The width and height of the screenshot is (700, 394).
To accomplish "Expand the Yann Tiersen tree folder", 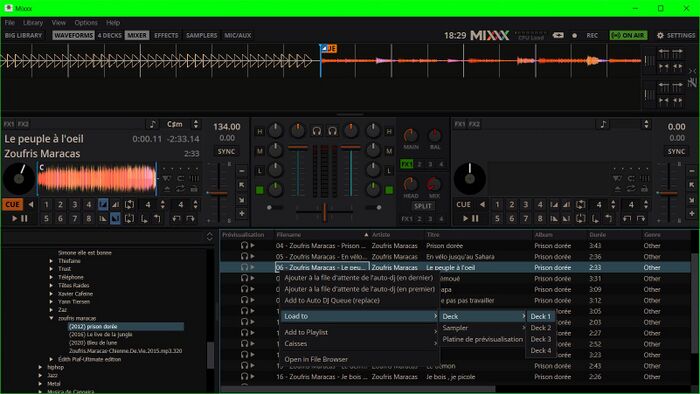I will pos(51,302).
